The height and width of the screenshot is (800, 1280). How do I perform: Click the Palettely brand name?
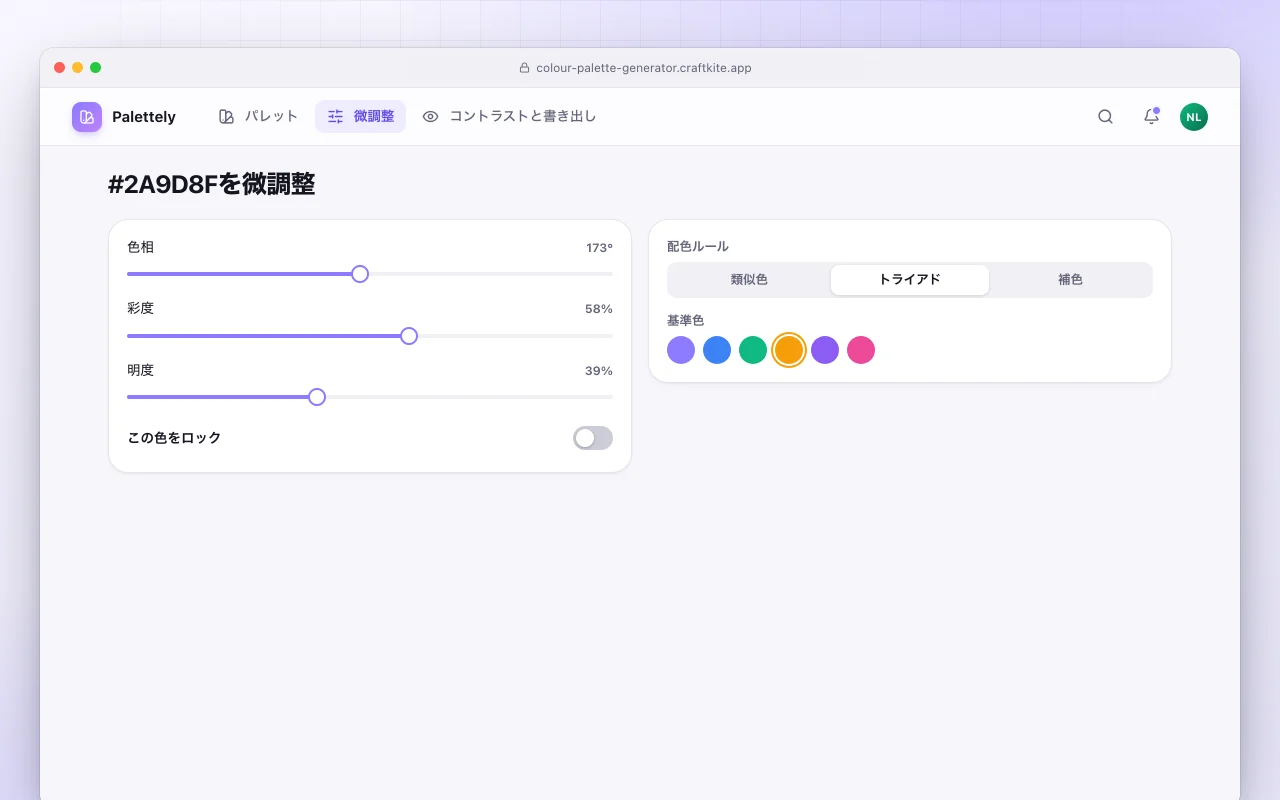pyautogui.click(x=144, y=117)
